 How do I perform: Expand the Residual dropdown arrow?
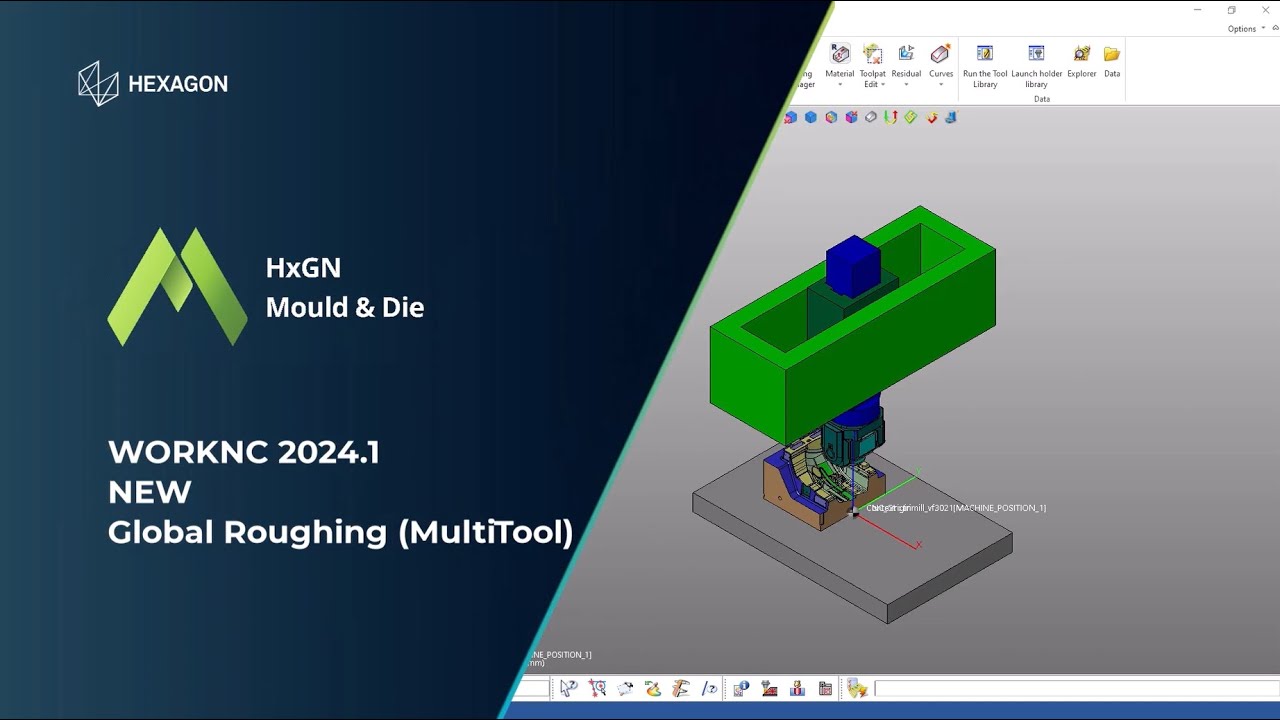click(906, 85)
